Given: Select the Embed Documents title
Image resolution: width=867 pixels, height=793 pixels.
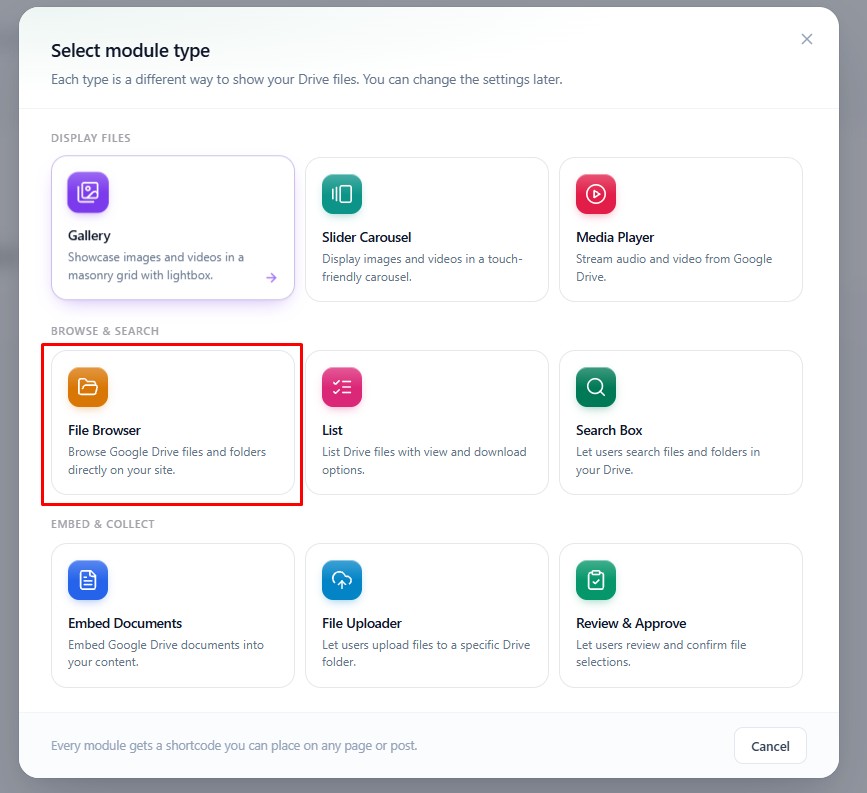Looking at the screenshot, I should [125, 623].
